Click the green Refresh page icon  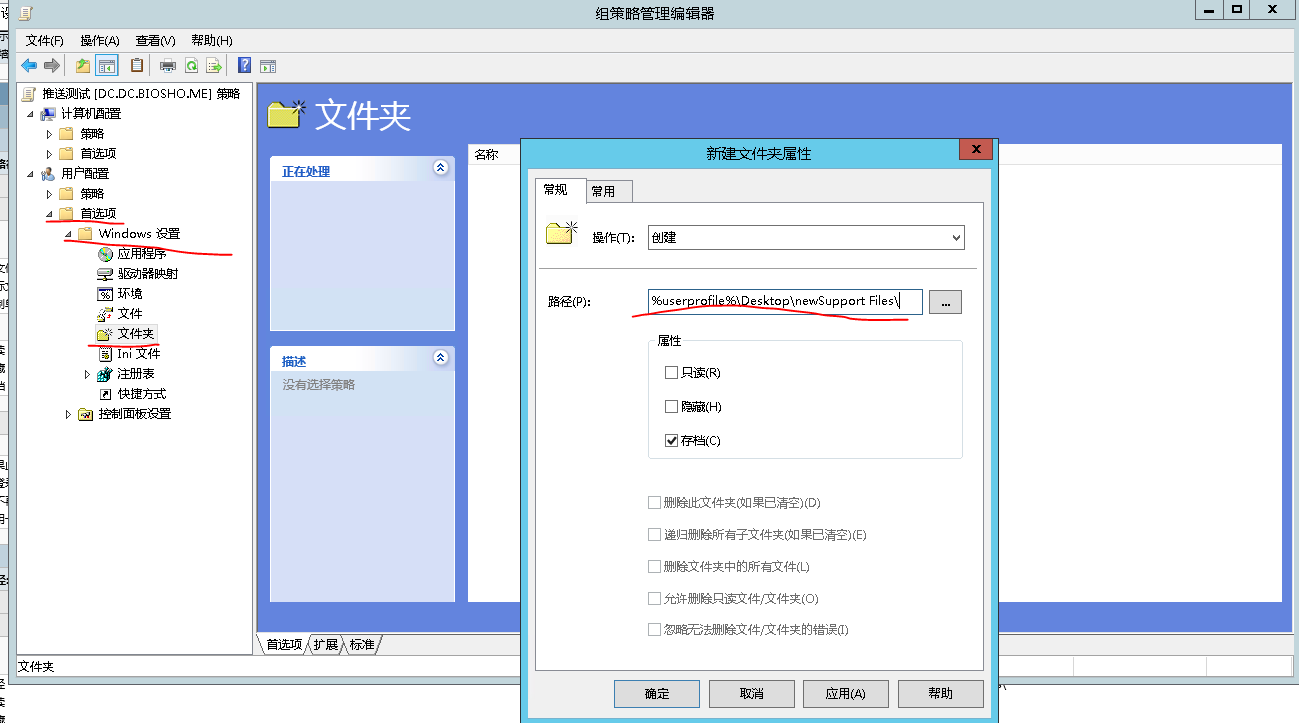(x=191, y=66)
